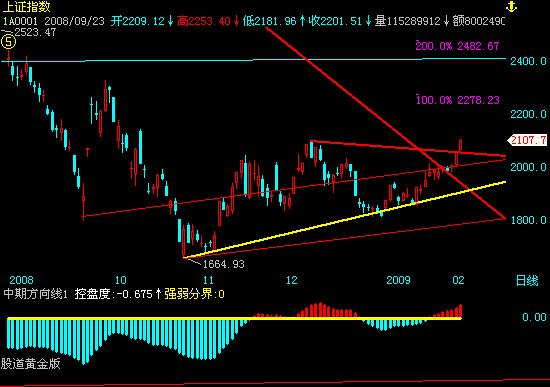550x387 pixels.
Task: Click the close price 收2201.51
Action: (x=335, y=21)
